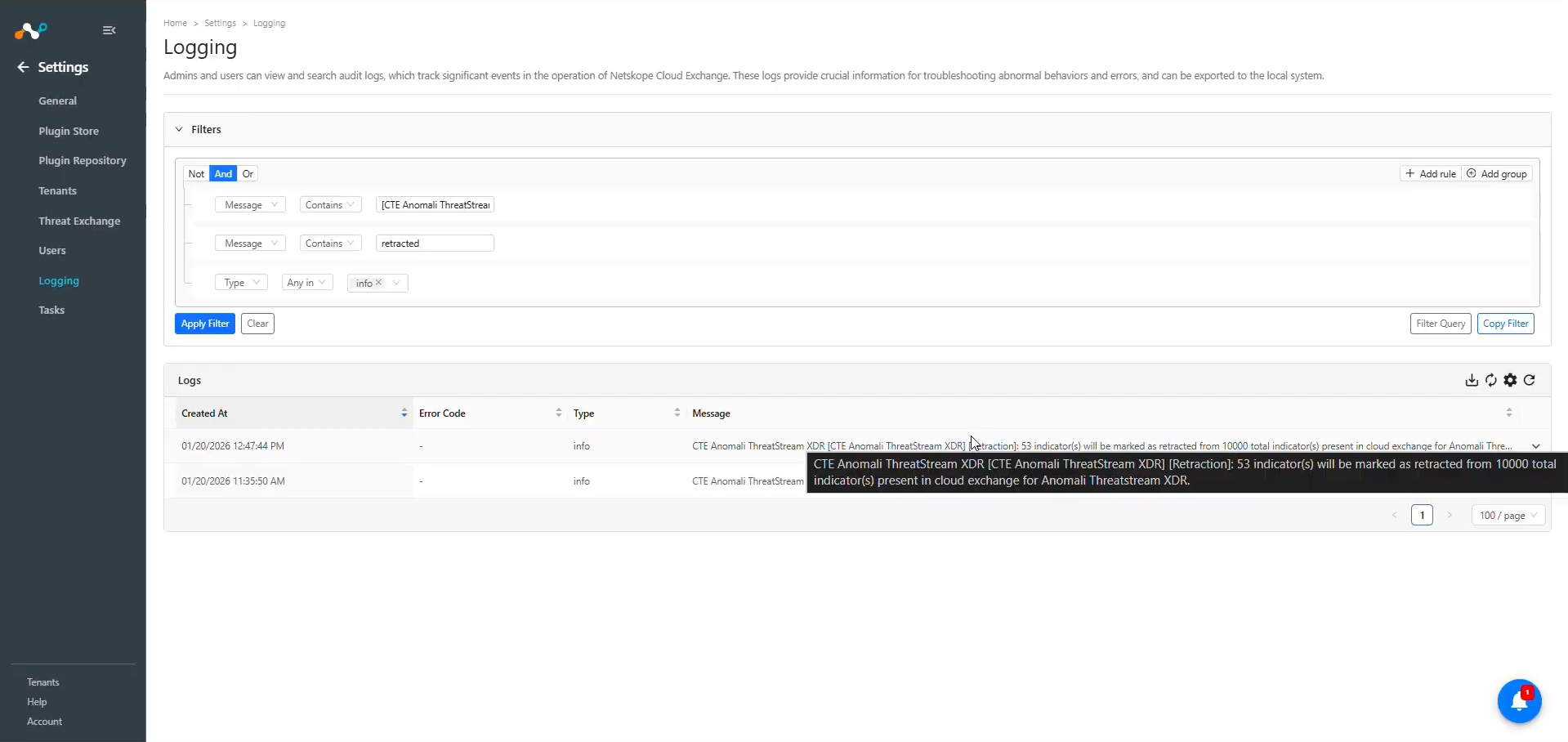Open the Filter Query button
Screen dimensions: 1568x742
click(1441, 324)
